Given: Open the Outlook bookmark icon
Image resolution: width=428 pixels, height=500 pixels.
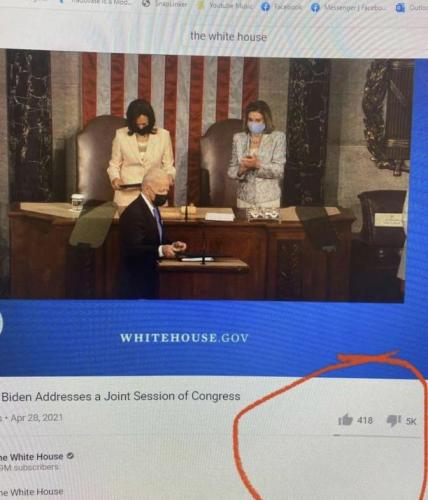Looking at the screenshot, I should [x=400, y=8].
